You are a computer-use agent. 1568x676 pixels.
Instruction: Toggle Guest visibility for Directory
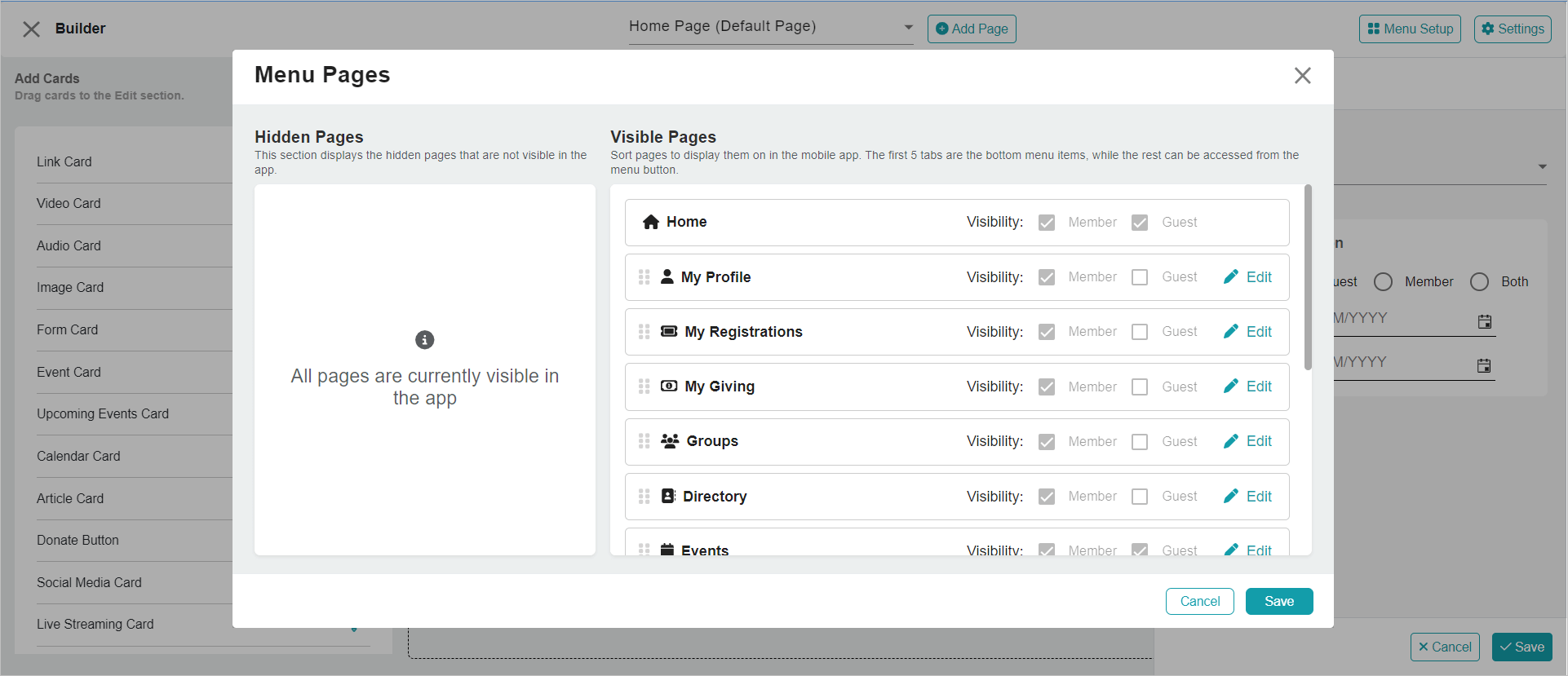pyautogui.click(x=1140, y=497)
